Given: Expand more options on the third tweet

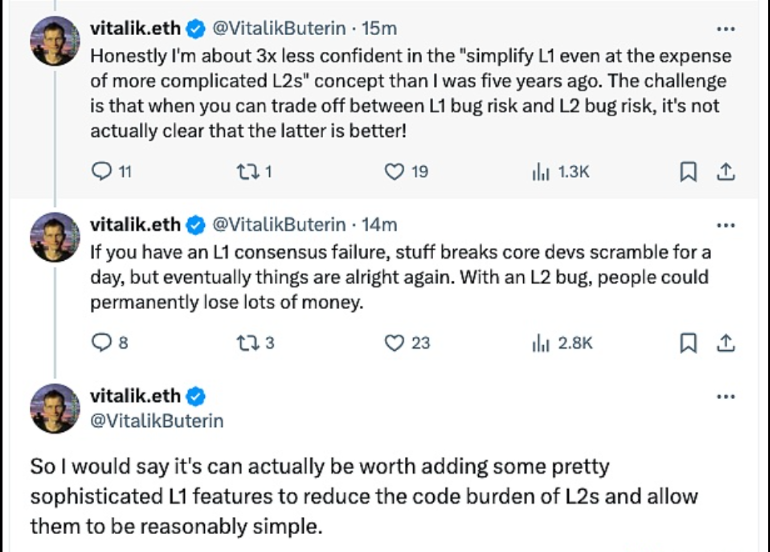Looking at the screenshot, I should 726,396.
